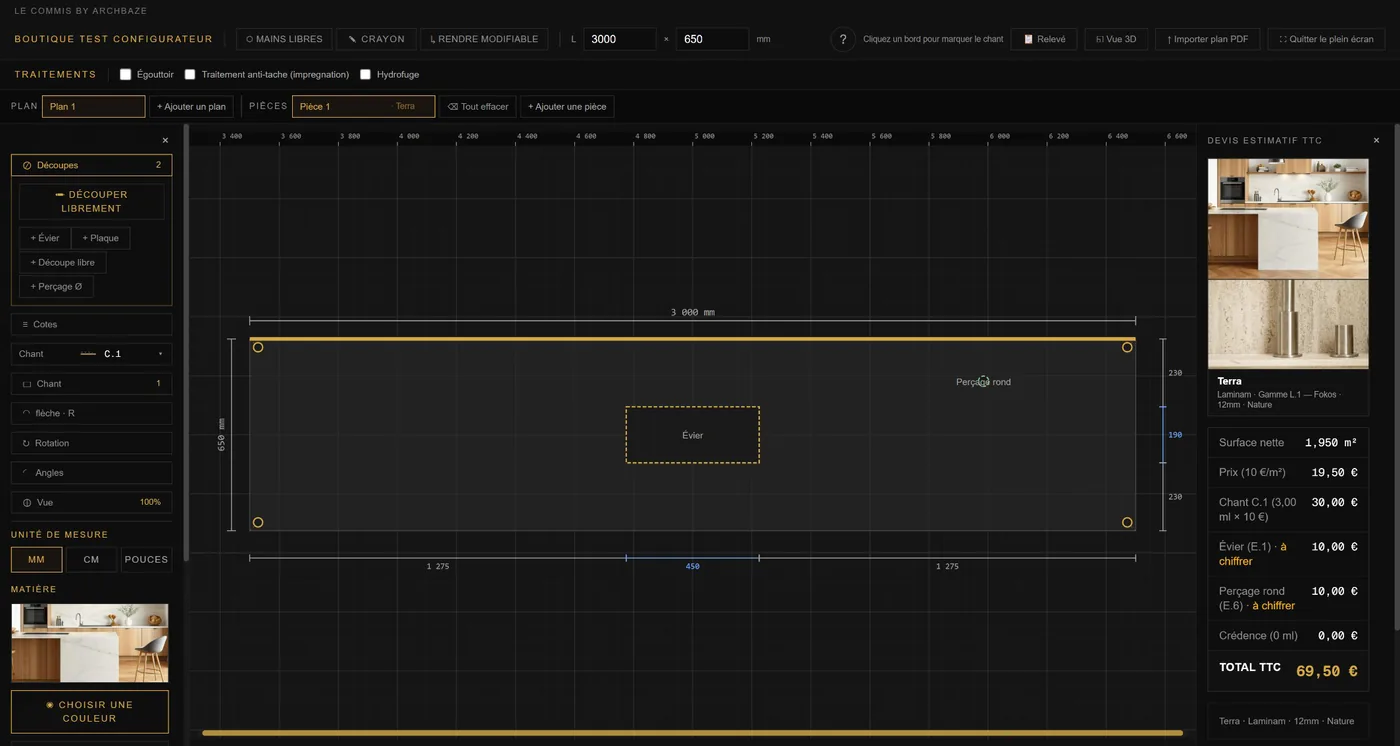
Task: Click Quitter le plein écran
Action: pyautogui.click(x=1326, y=39)
